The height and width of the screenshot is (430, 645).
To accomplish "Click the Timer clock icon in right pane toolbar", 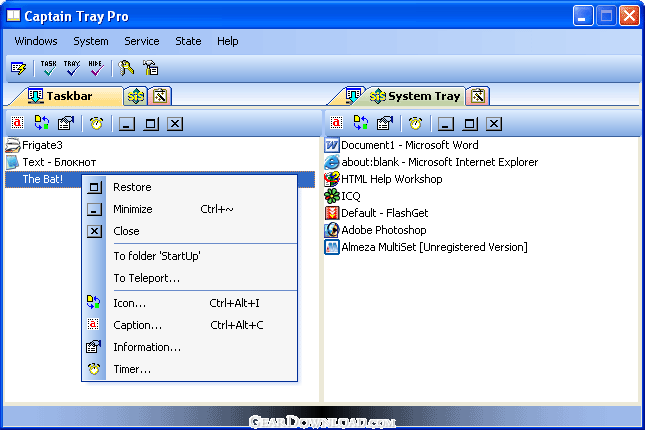I will [x=415, y=123].
